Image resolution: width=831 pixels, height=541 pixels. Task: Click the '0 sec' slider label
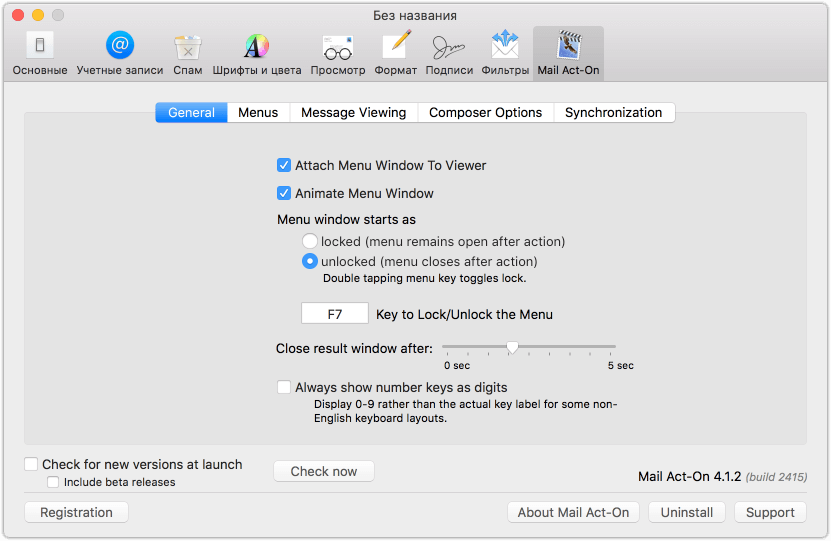pos(457,366)
